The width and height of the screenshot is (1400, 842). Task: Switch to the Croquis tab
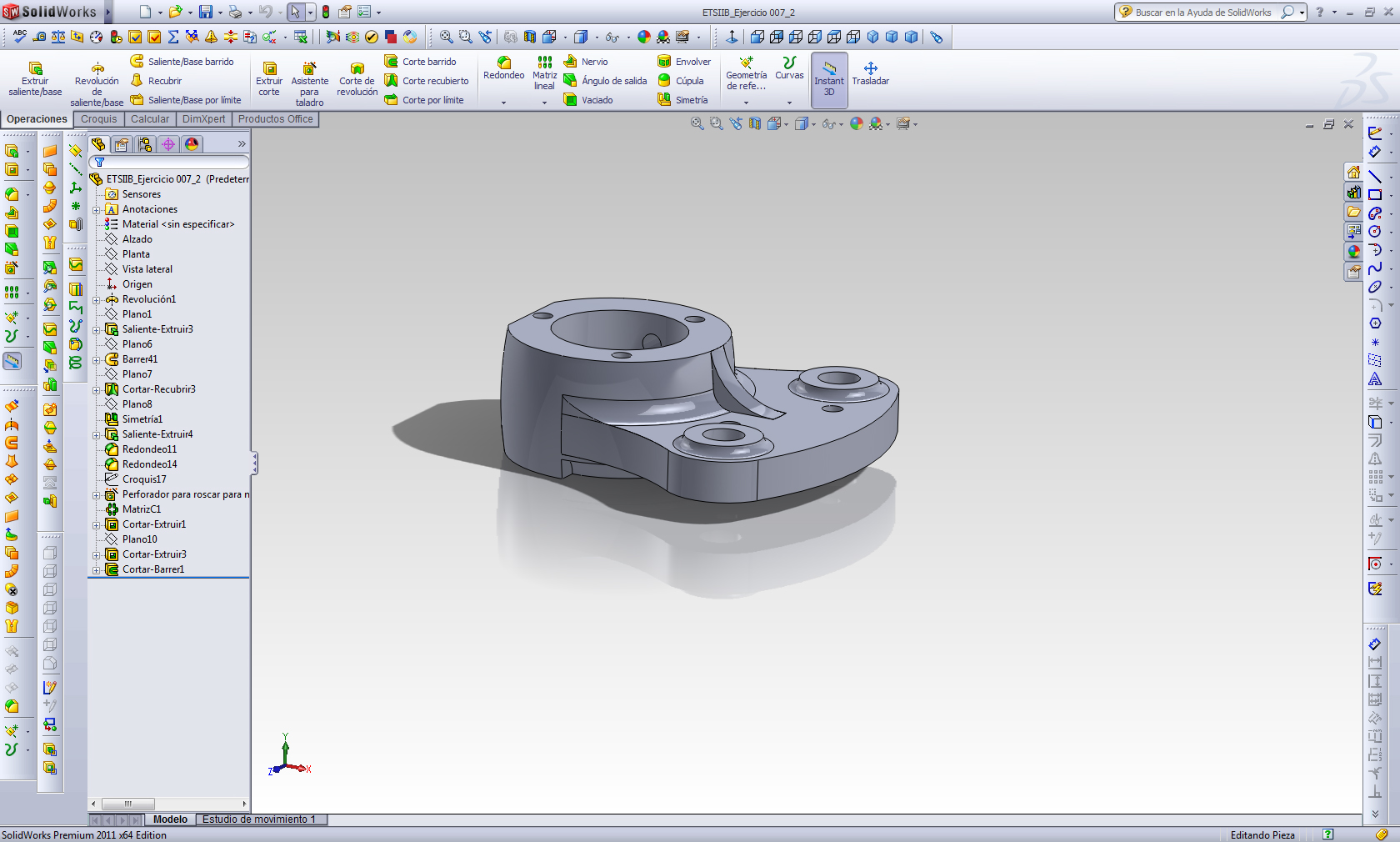click(99, 119)
